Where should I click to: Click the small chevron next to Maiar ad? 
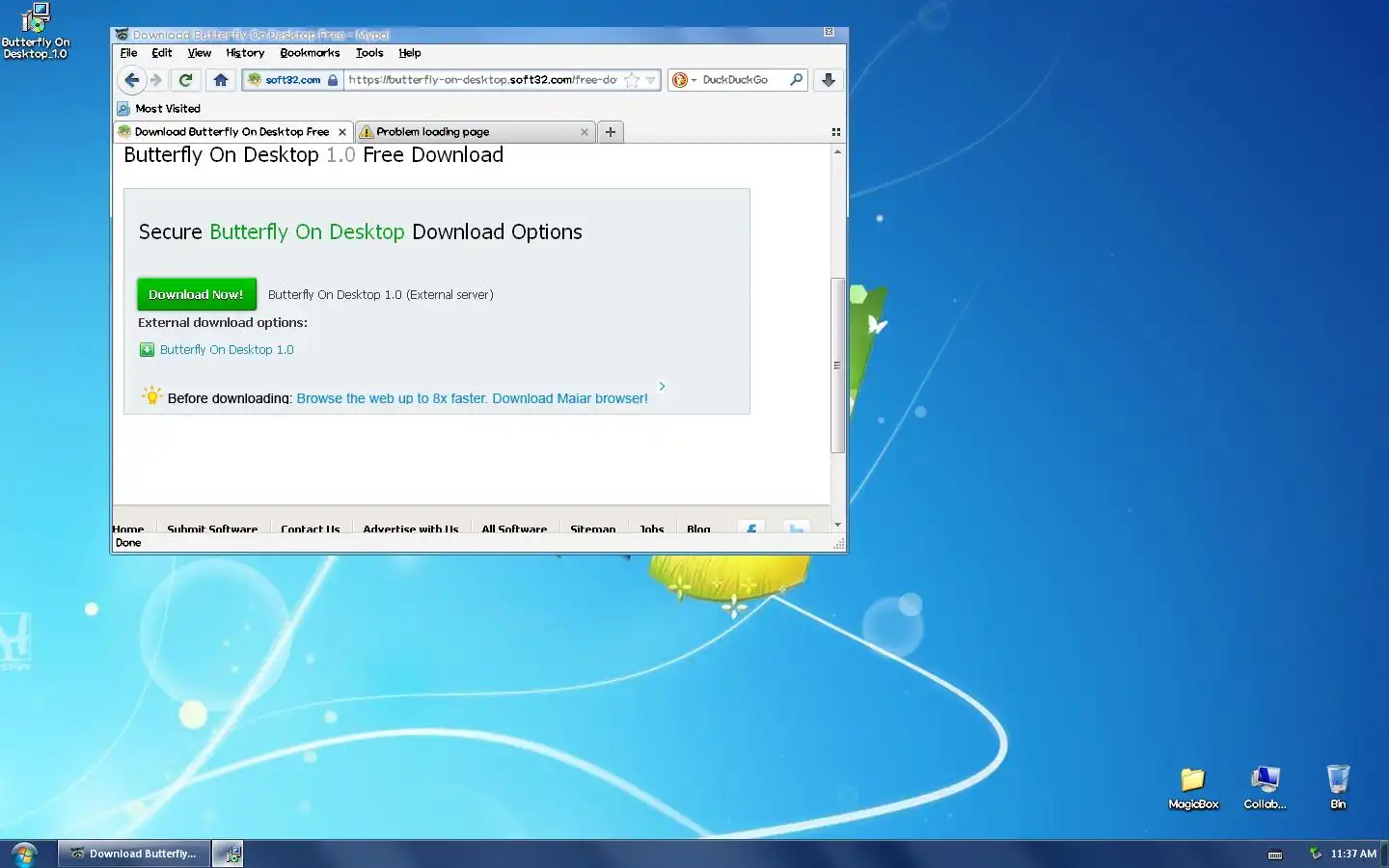coord(662,386)
